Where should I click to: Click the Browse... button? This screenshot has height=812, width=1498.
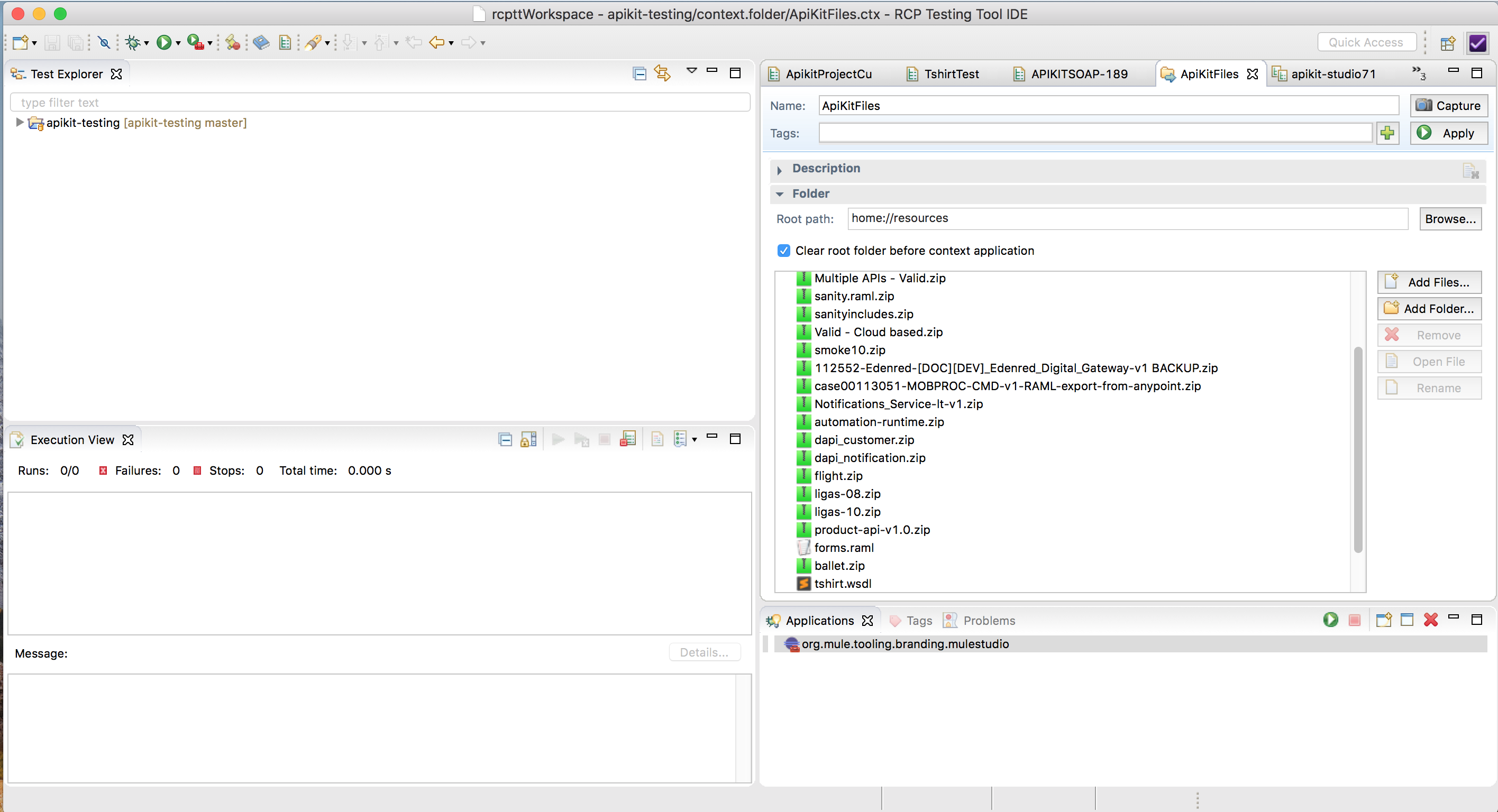tap(1450, 219)
